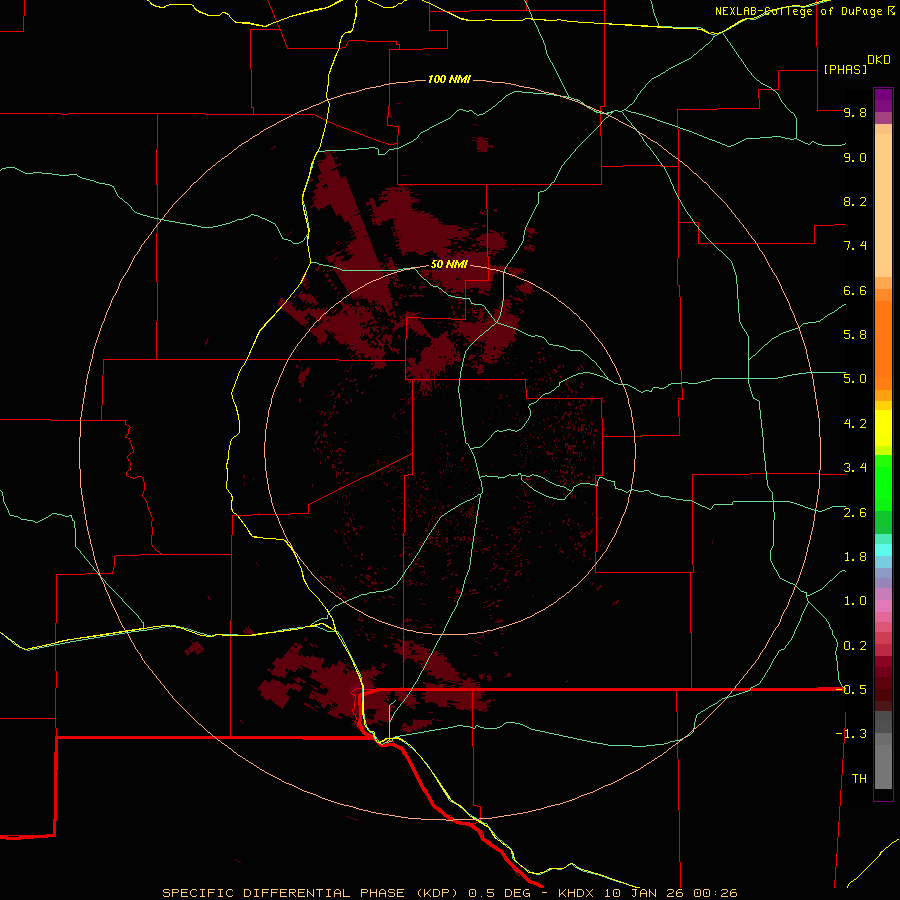Image resolution: width=900 pixels, height=900 pixels.
Task: Click the bright green color bar segment
Action: point(883,482)
